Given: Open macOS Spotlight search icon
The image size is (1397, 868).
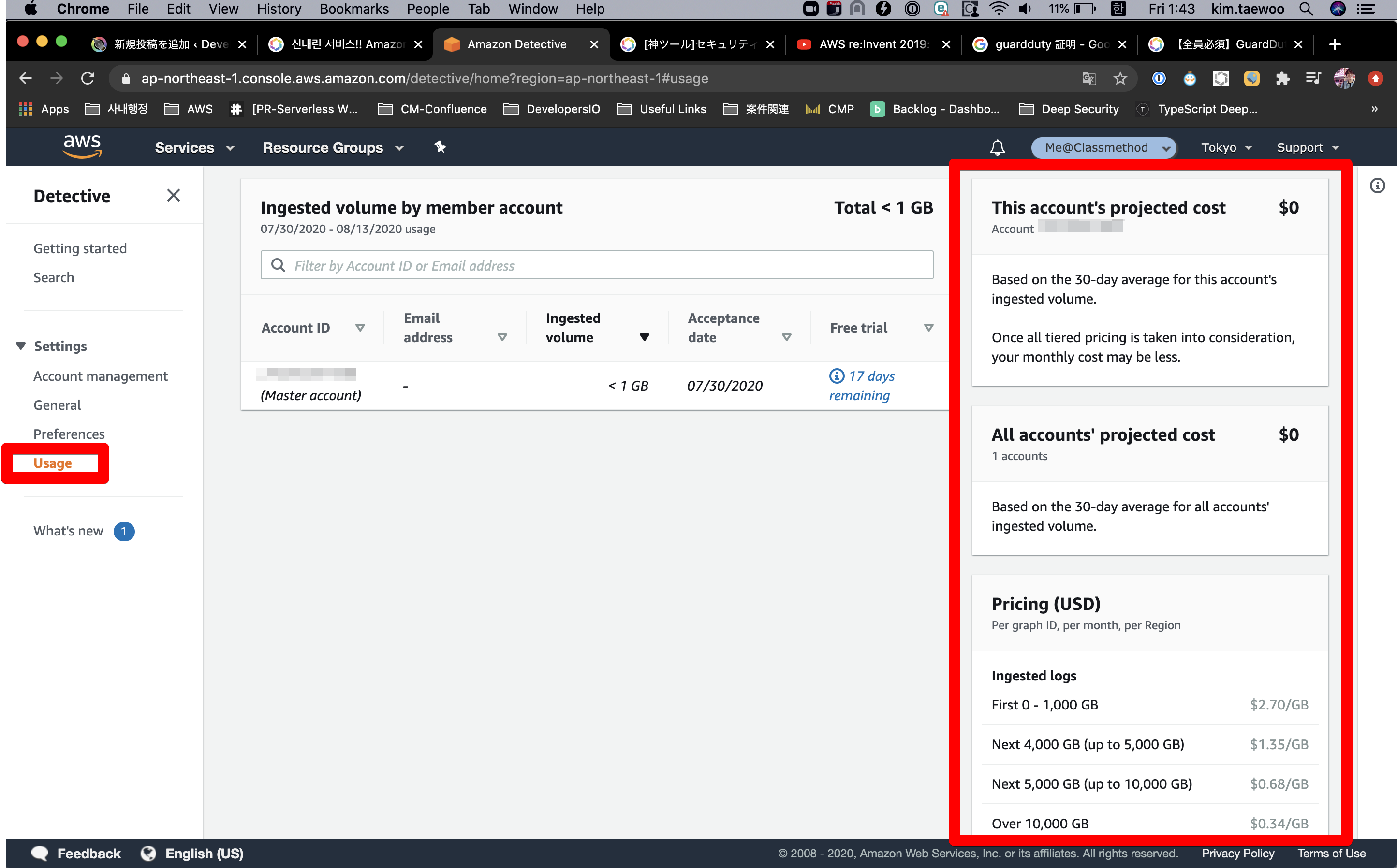Looking at the screenshot, I should point(1306,9).
